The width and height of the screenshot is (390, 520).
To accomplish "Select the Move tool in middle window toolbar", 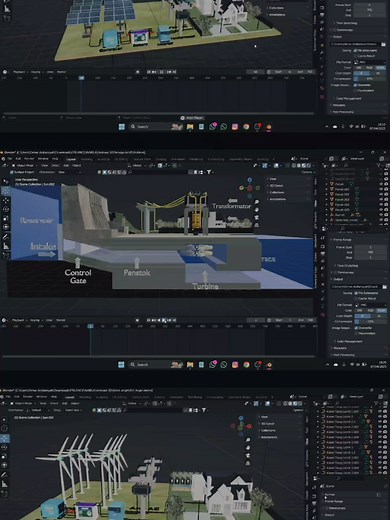I will click(x=6, y=200).
